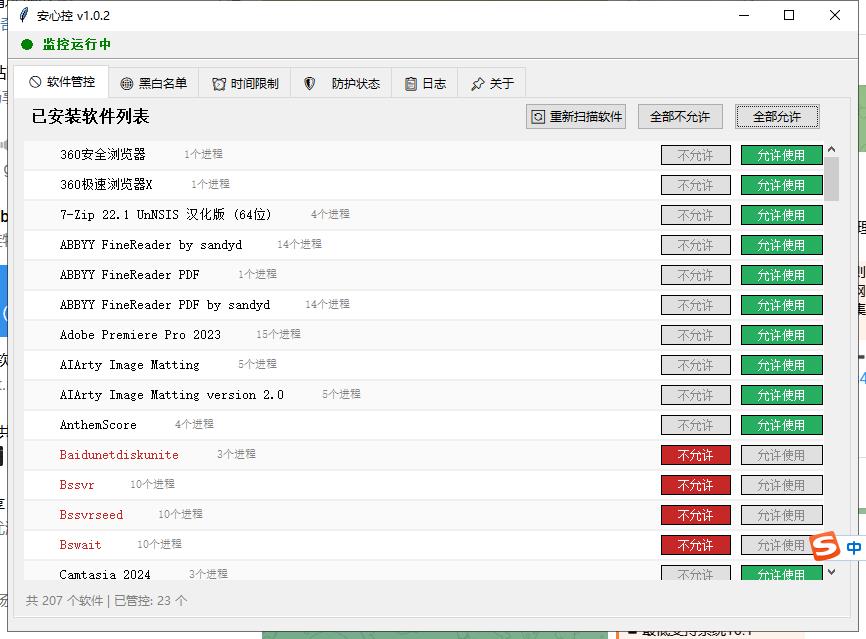This screenshot has width=866, height=639.
Task: Select the Camtasia 2024 entry
Action: [x=105, y=574]
